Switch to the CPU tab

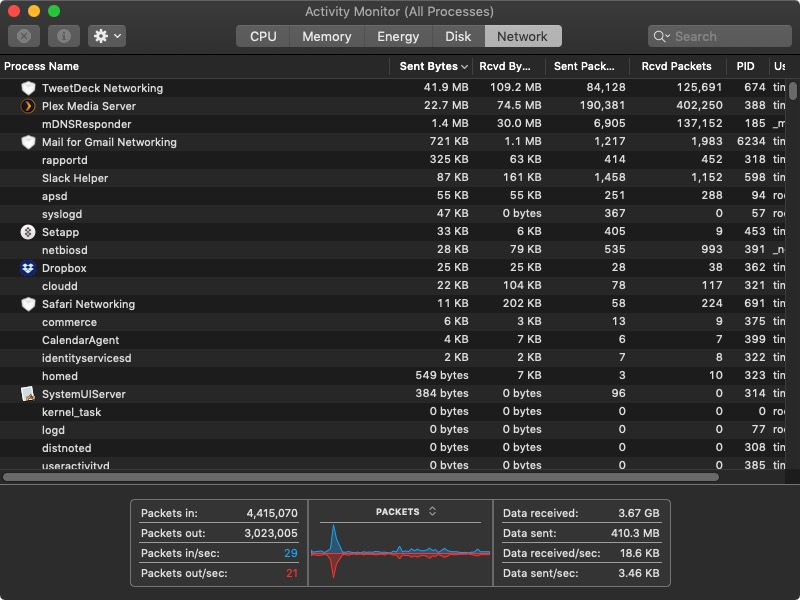click(x=262, y=36)
